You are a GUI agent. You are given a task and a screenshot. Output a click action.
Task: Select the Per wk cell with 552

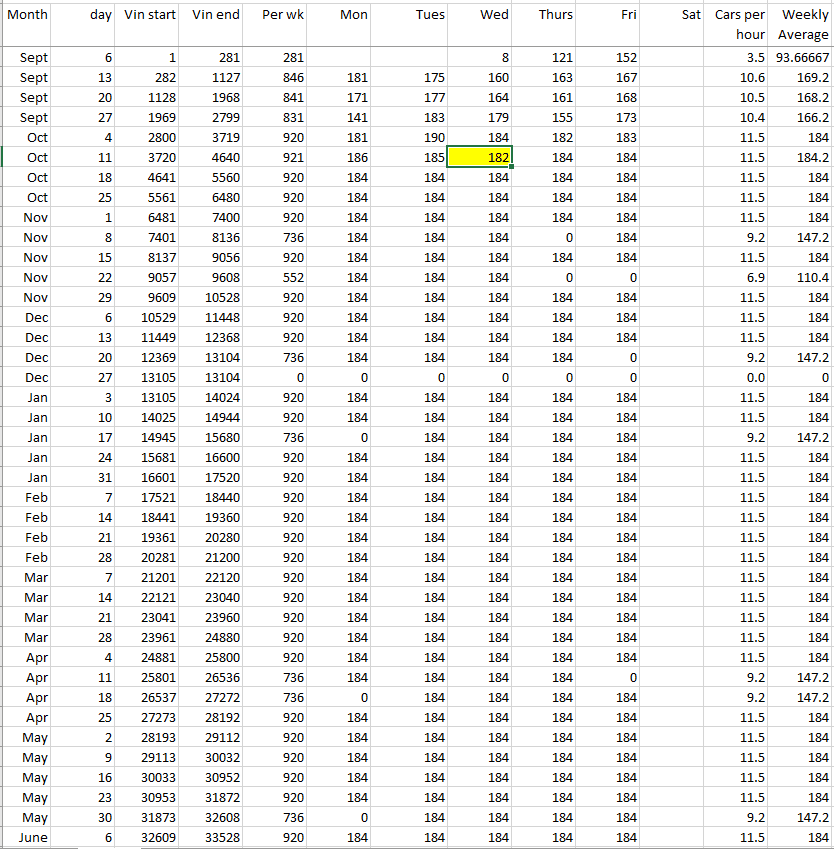pyautogui.click(x=276, y=277)
